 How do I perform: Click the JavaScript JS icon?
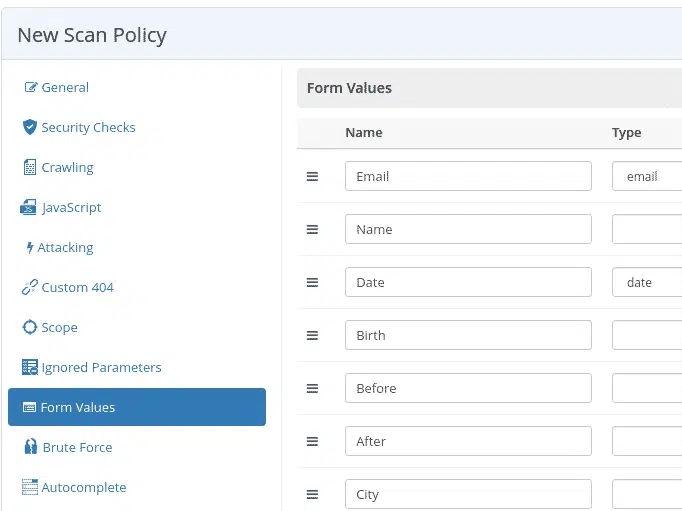pyautogui.click(x=28, y=207)
